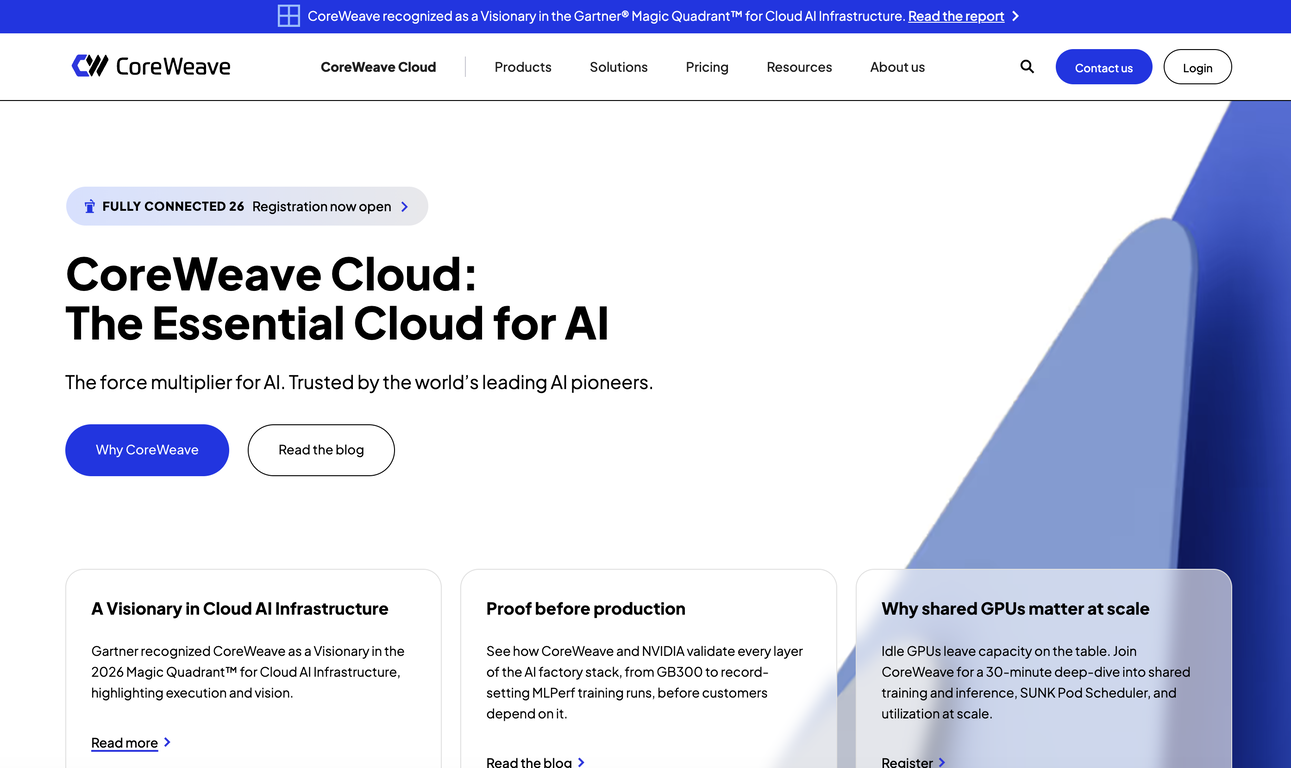Open the Fully Connected 26 registration pill
Image resolution: width=1291 pixels, height=768 pixels.
247,206
